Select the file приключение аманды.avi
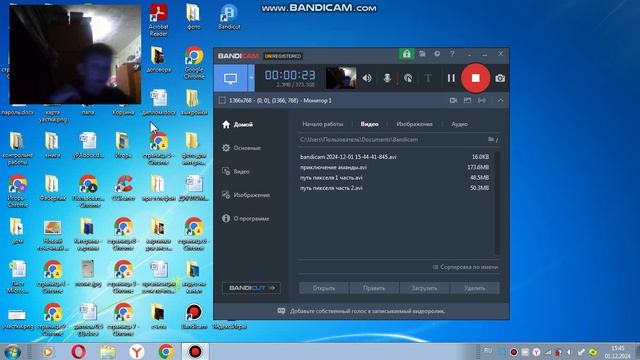The height and width of the screenshot is (360, 640). tap(395, 167)
